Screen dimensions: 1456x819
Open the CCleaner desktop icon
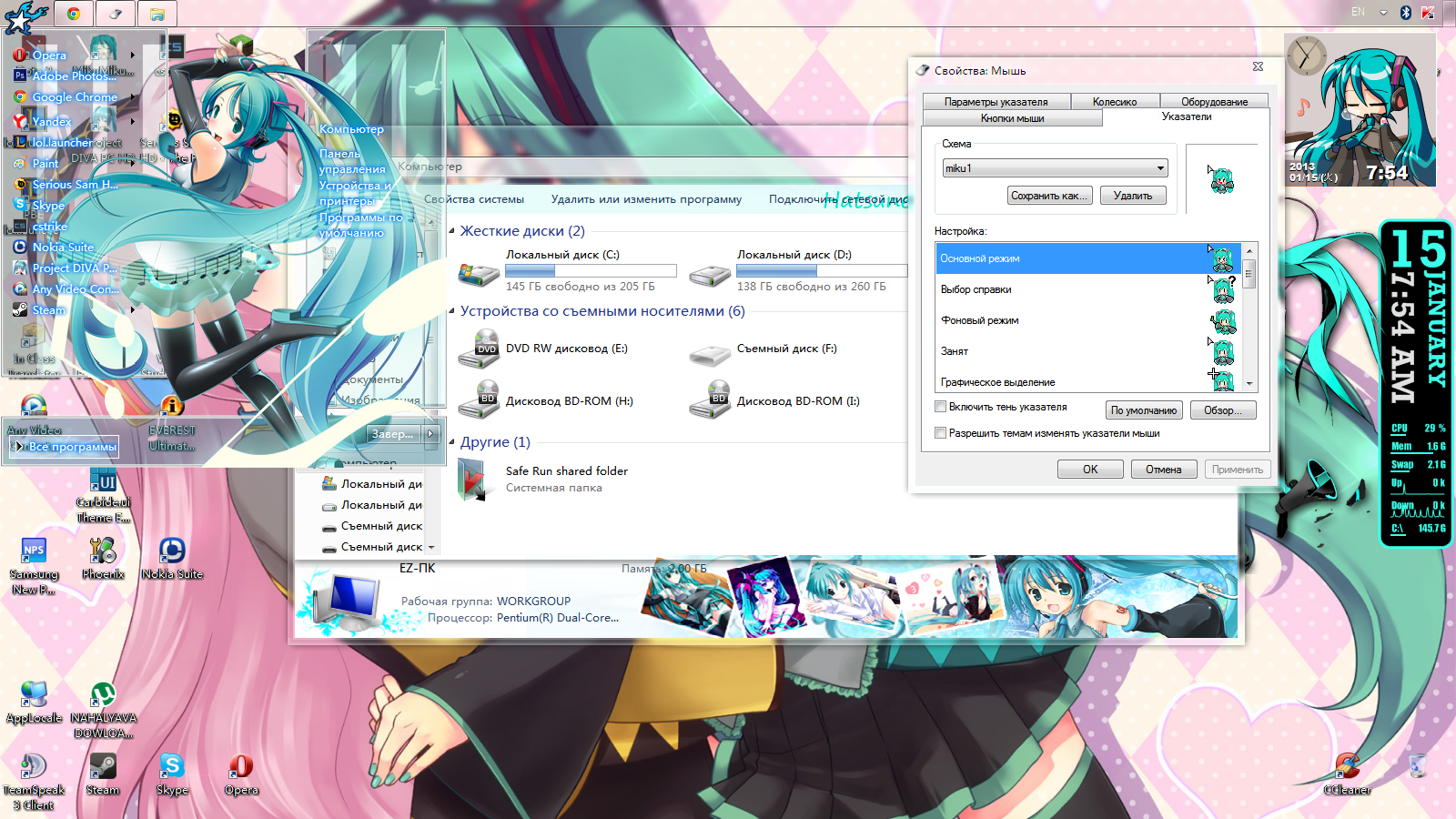(x=1348, y=774)
